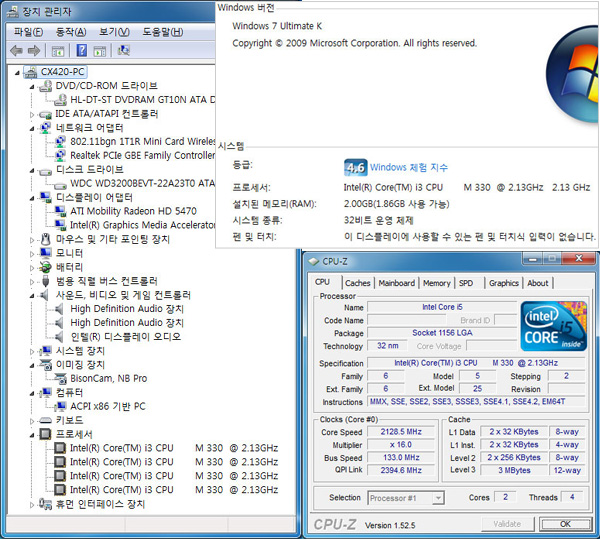Select the 프로세서 category icon
This screenshot has height=540, width=600.
[46, 434]
